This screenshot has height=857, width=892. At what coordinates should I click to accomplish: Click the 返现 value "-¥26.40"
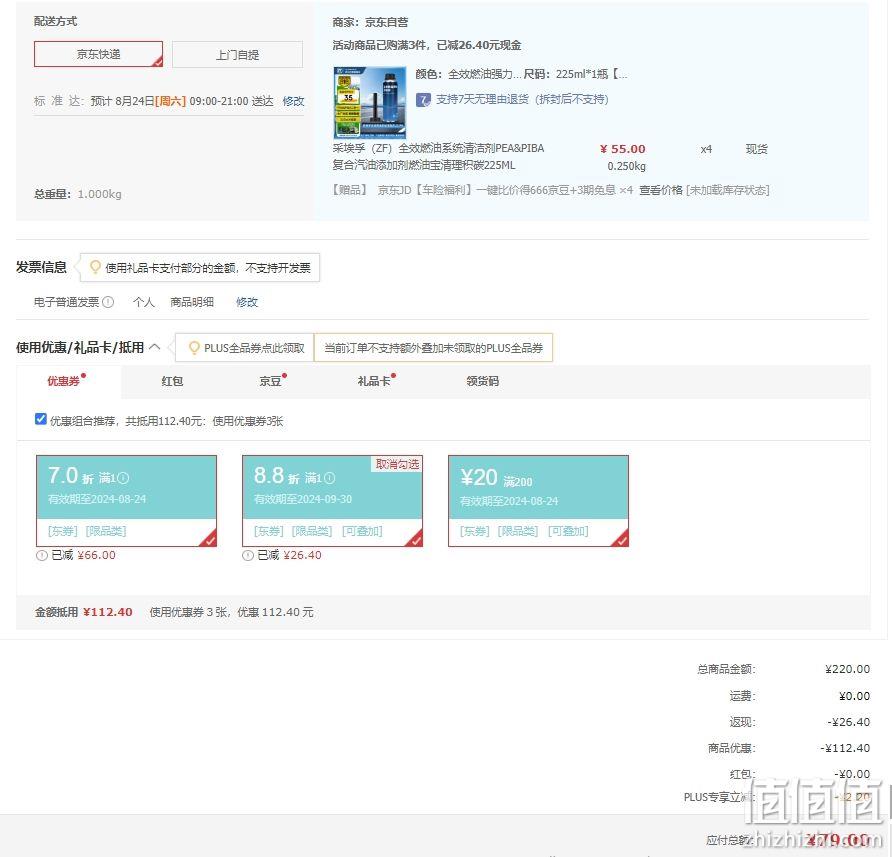pyautogui.click(x=849, y=722)
